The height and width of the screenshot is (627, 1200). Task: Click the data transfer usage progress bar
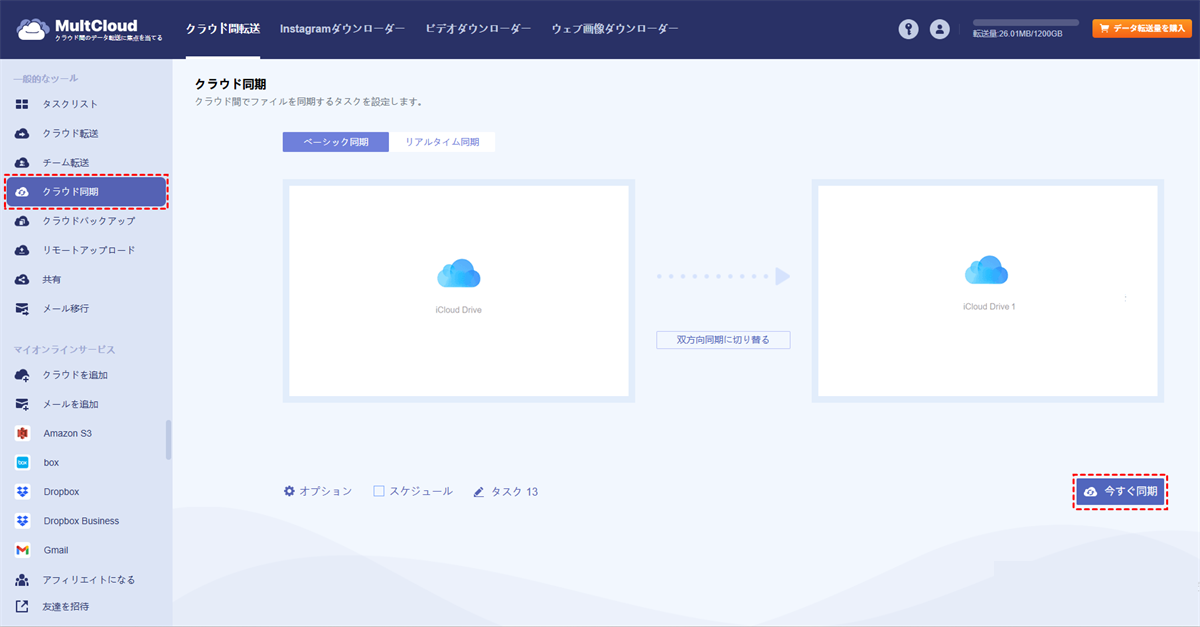1026,22
